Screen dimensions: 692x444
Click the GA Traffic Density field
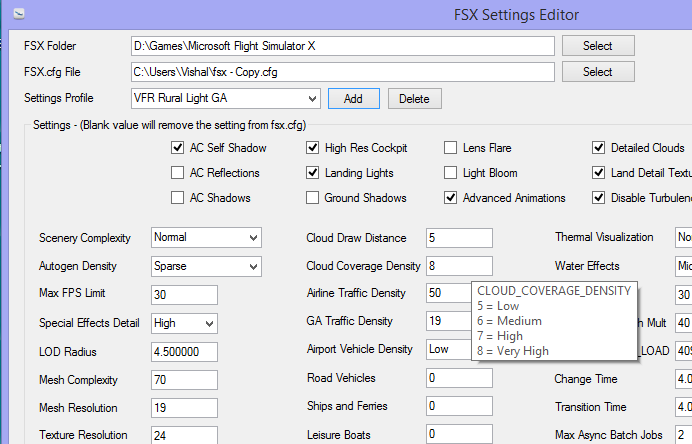(449, 321)
